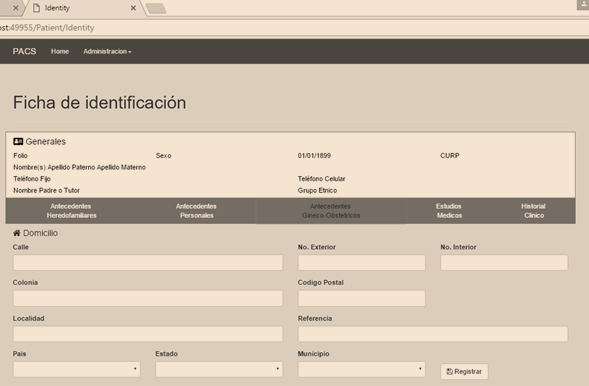Switch to Antecedentes Personales tab
This screenshot has width=589, height=386.
196,211
